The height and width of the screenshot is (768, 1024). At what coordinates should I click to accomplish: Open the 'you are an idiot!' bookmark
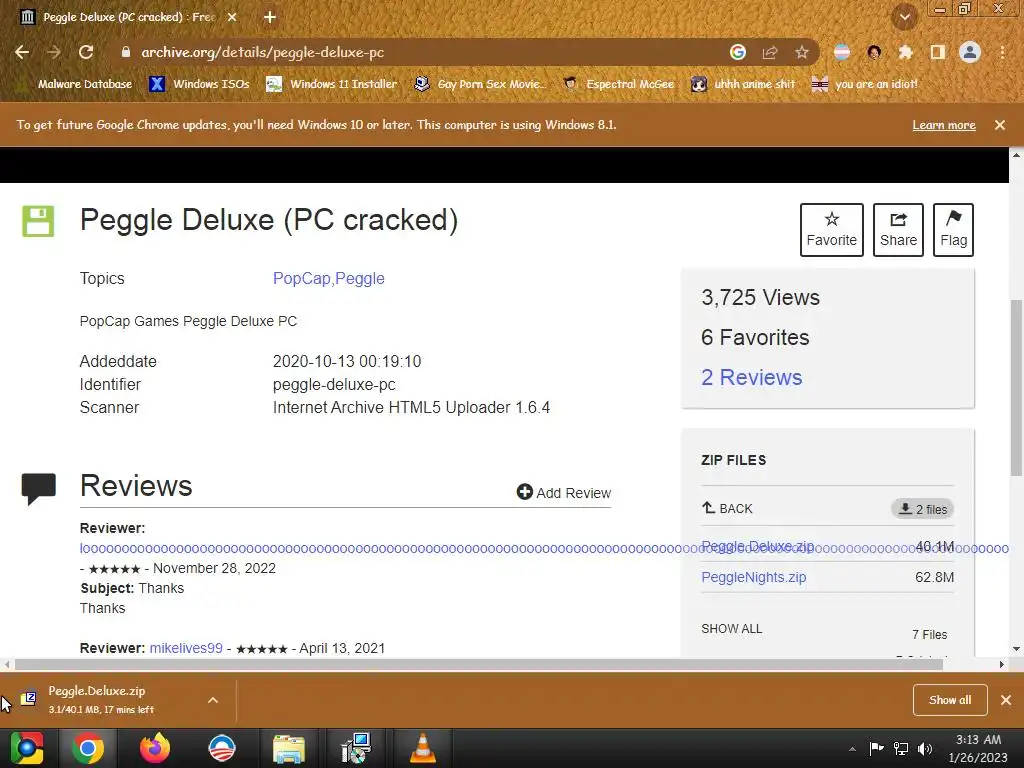(865, 84)
